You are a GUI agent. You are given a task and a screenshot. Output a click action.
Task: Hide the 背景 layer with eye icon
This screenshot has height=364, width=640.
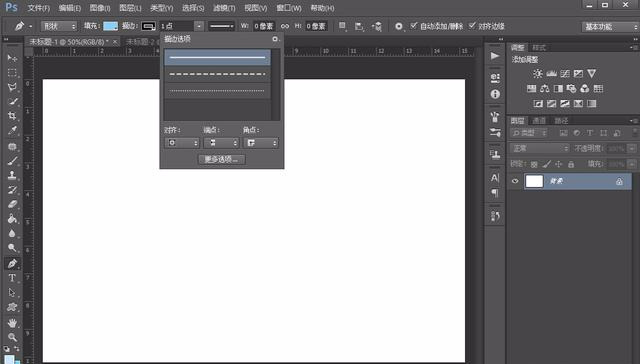point(515,181)
